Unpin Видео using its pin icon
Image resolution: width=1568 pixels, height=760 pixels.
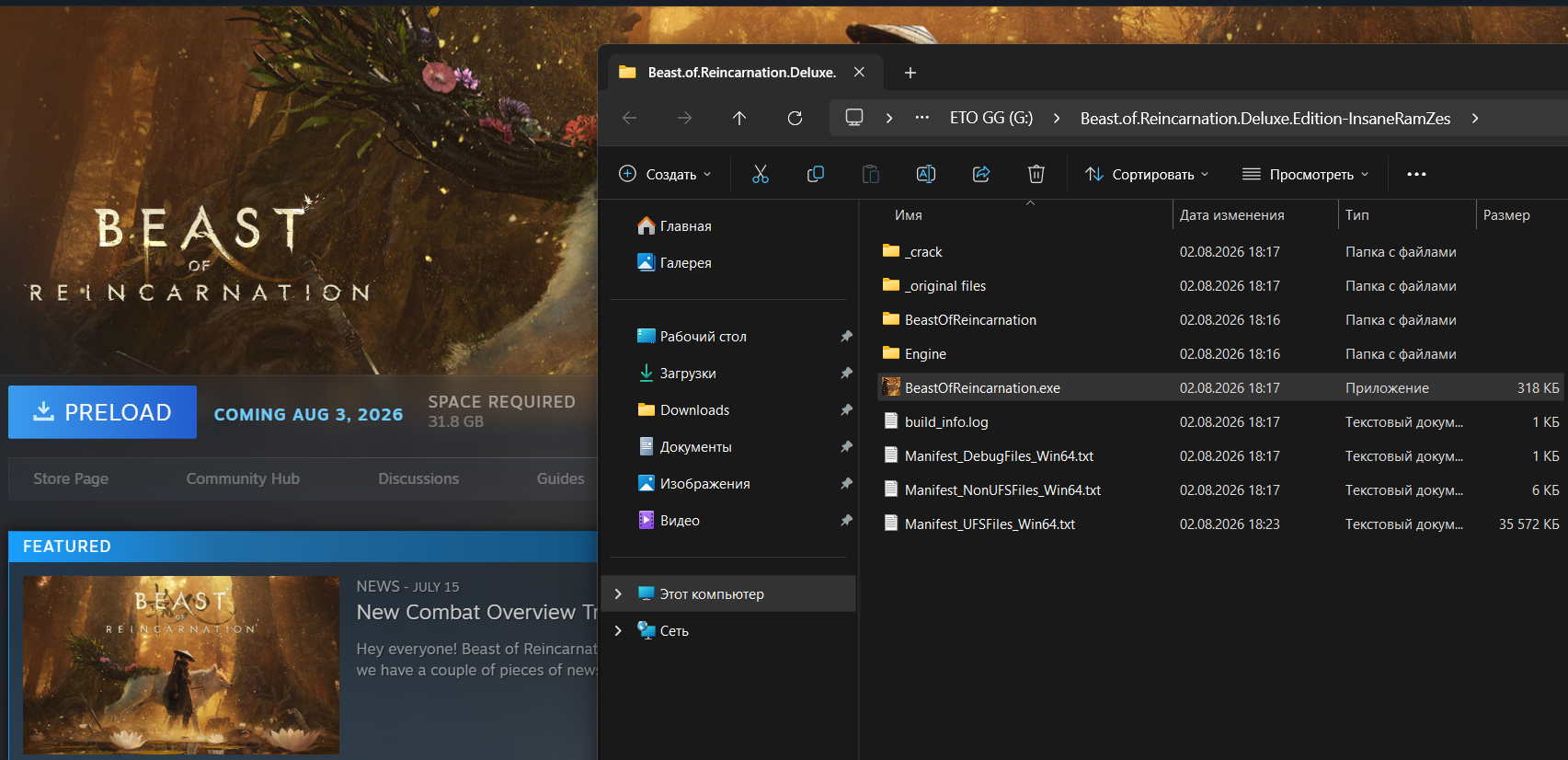click(846, 521)
